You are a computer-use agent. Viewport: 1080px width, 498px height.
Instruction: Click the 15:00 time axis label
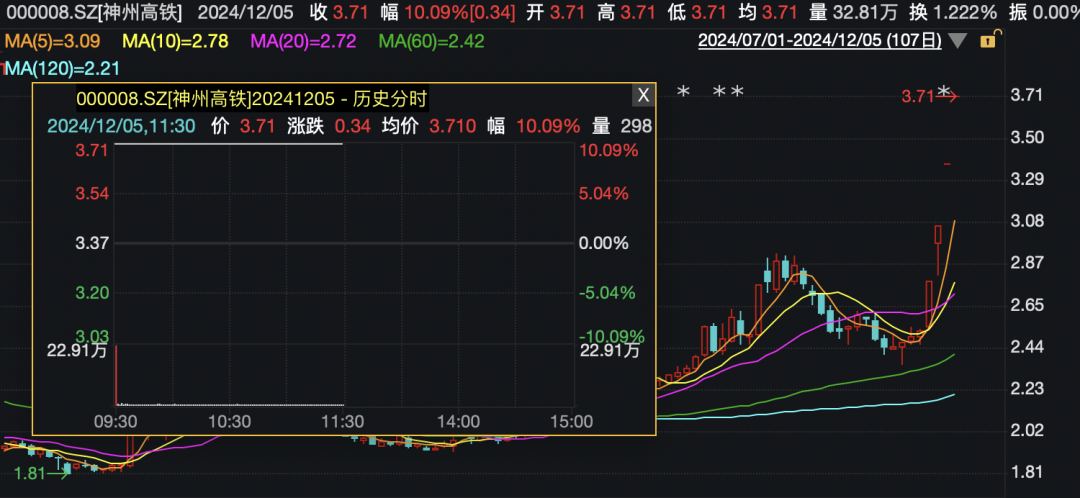573,421
